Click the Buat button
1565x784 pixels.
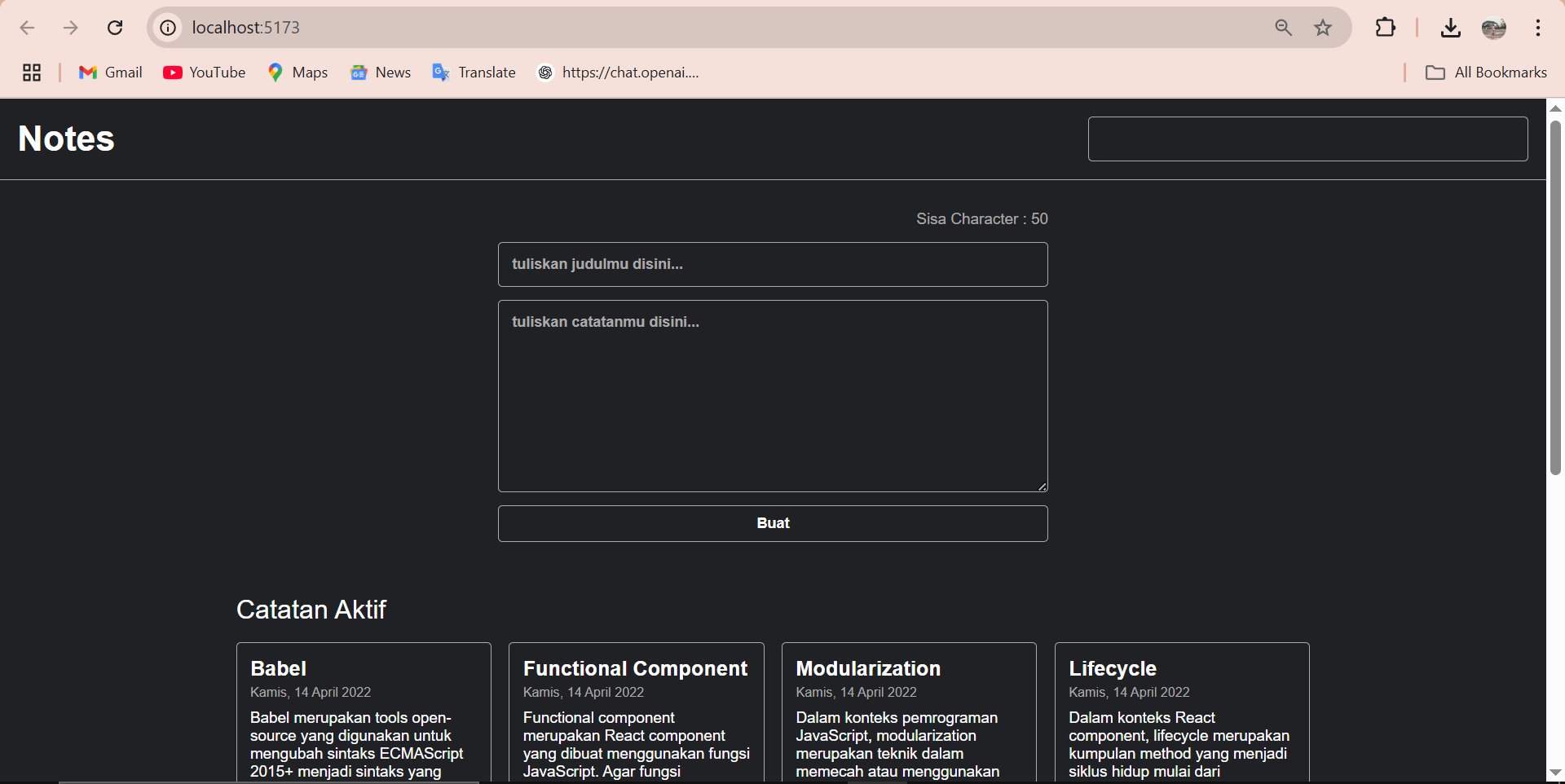coord(773,523)
